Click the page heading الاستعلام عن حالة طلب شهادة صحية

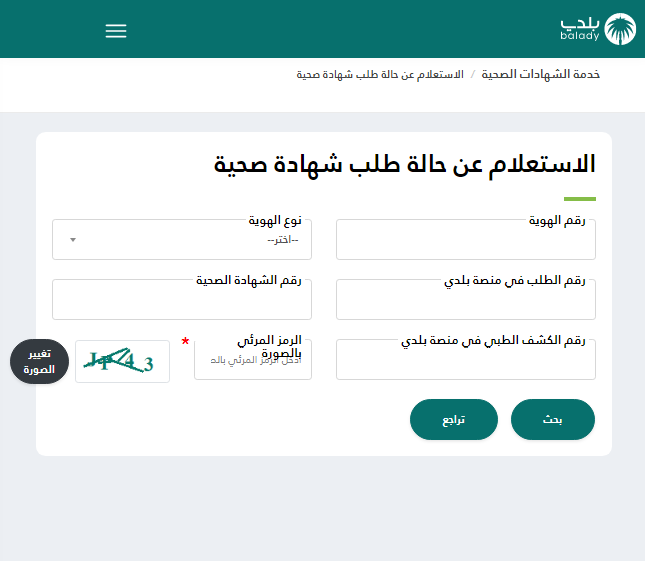pyautogui.click(x=404, y=164)
